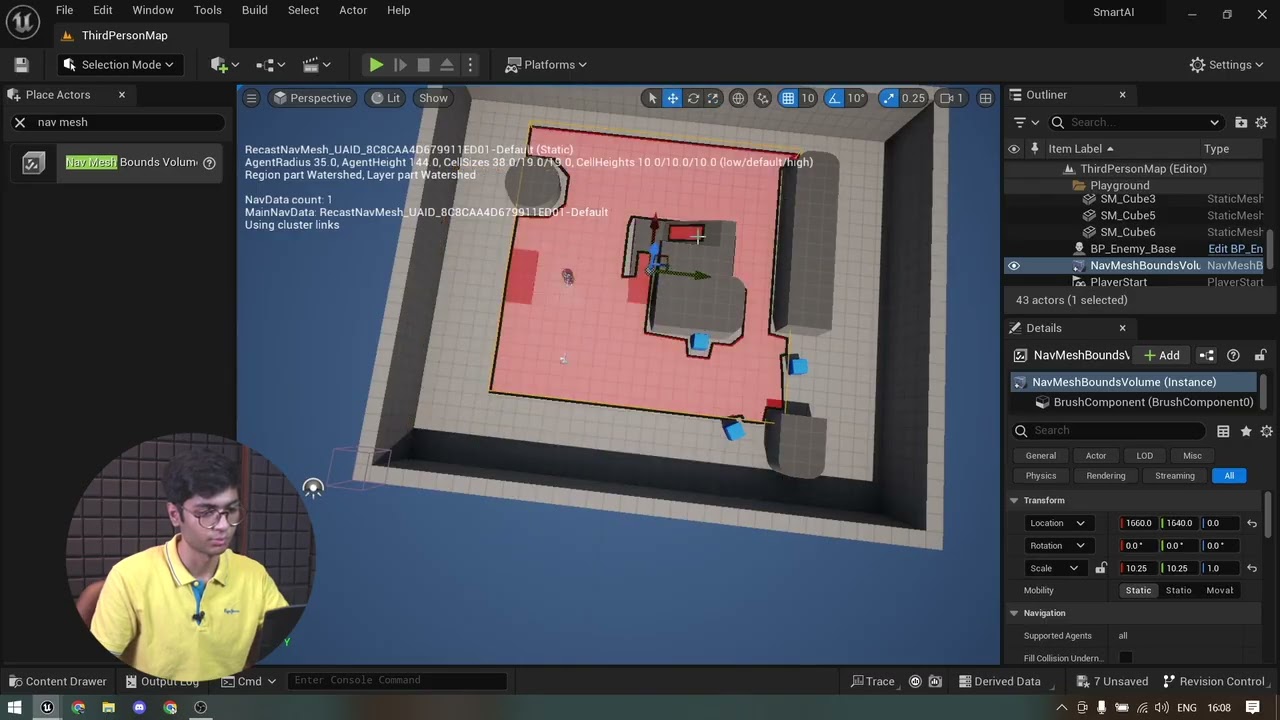Open the Selection Mode dropdown

pos(118,65)
